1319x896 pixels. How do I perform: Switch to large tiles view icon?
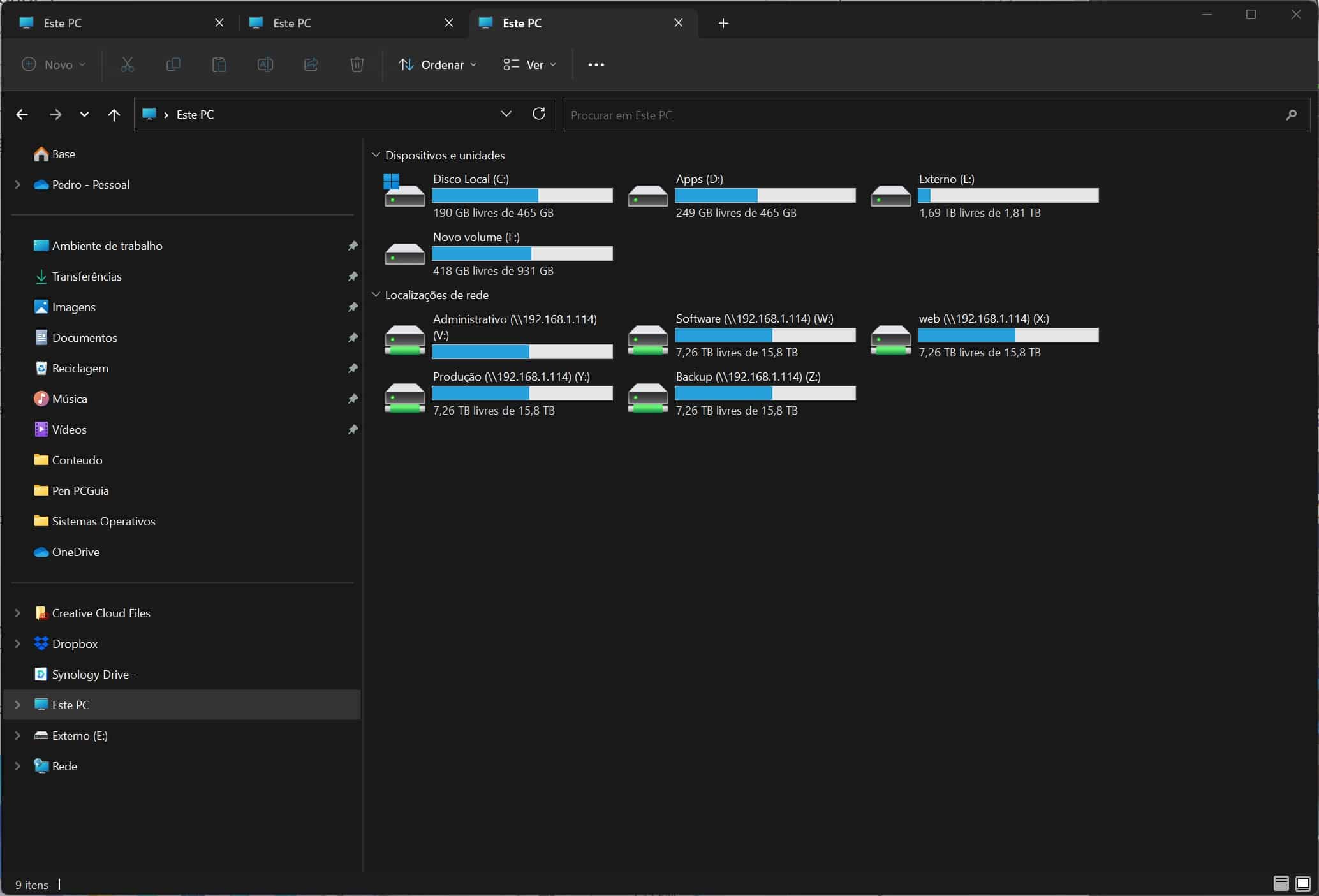[1303, 883]
